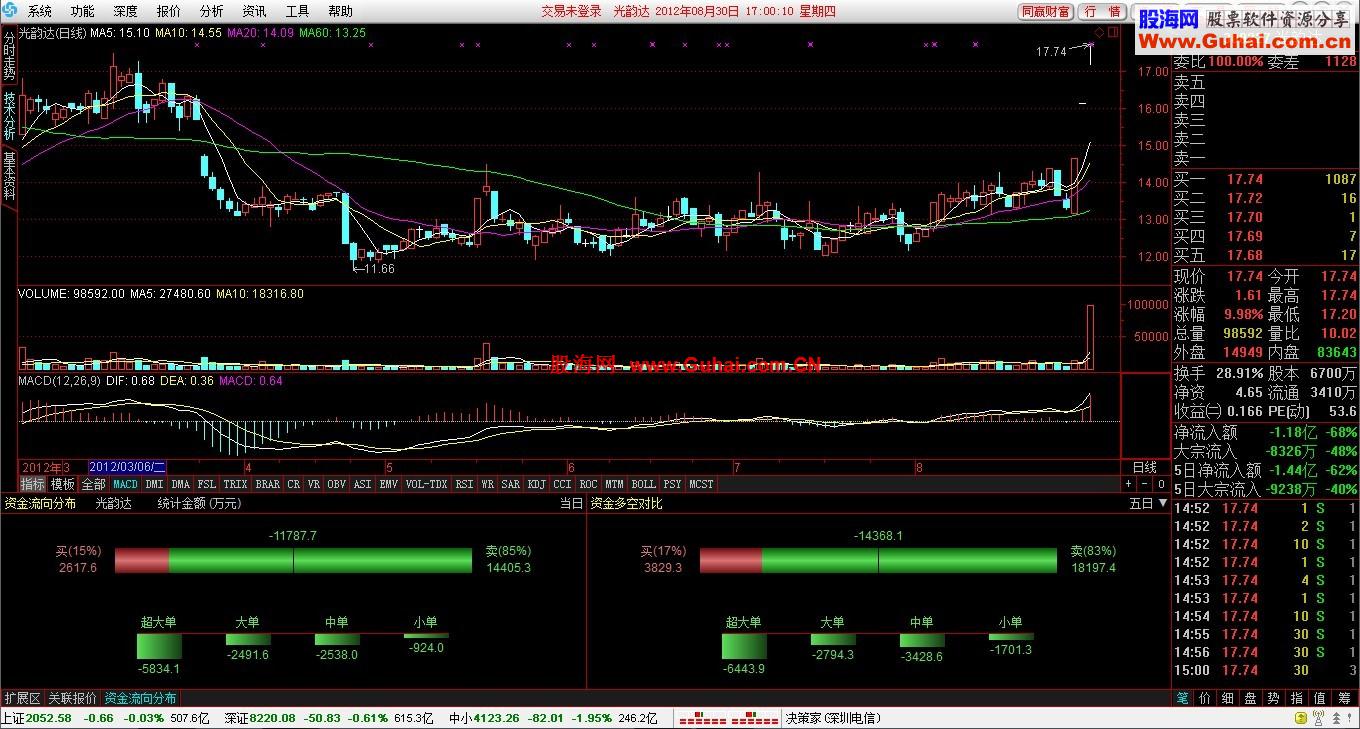The width and height of the screenshot is (1360, 729).
Task: Select the TRIX indicator tab
Action: pyautogui.click(x=236, y=484)
